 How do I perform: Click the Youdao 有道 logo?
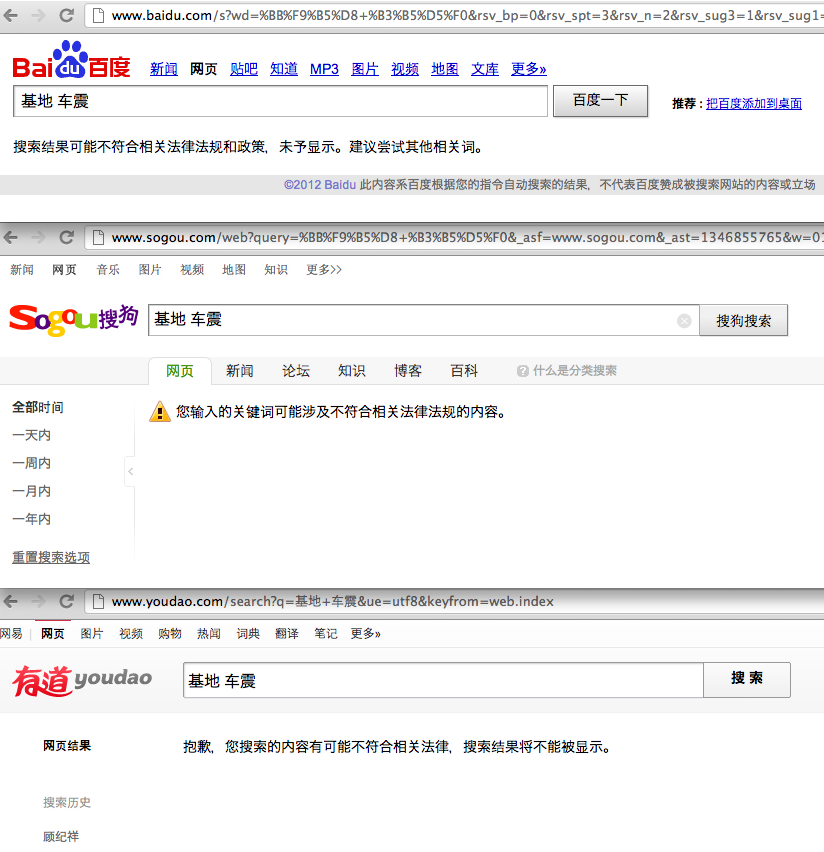(82, 681)
